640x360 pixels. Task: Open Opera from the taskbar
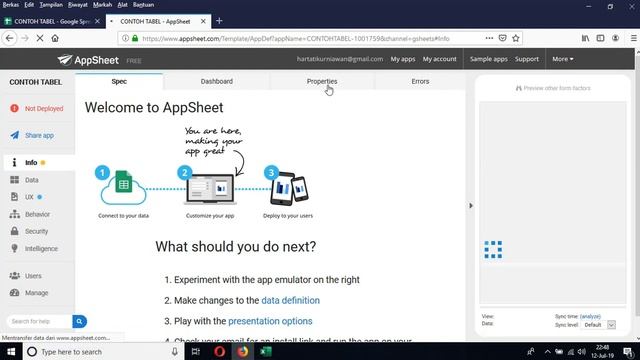pos(219,351)
